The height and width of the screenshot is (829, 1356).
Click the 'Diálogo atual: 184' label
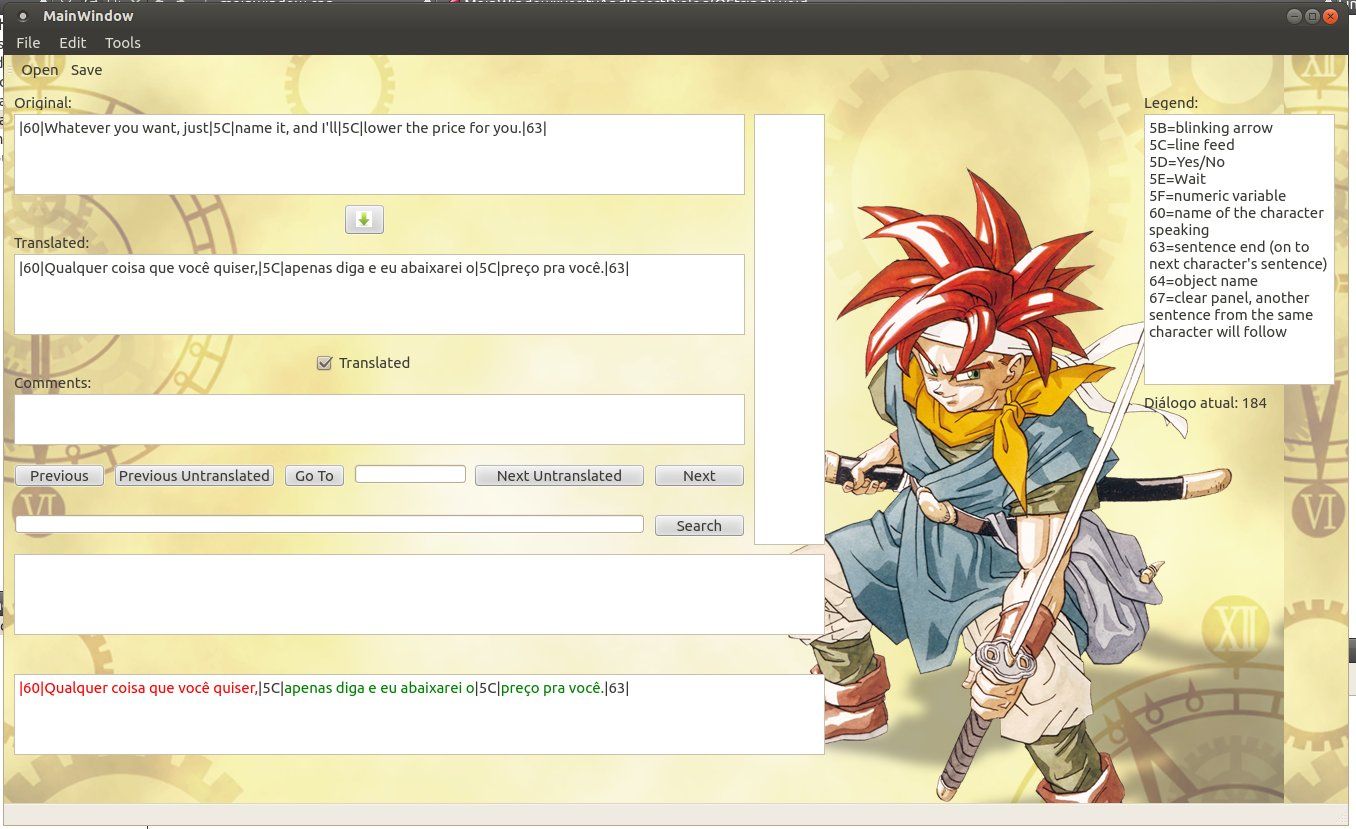click(1205, 403)
